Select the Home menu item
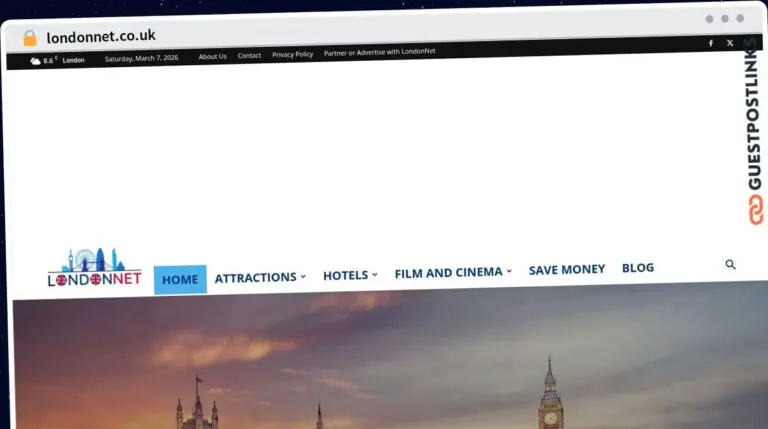This screenshot has height=429, width=768. 180,279
